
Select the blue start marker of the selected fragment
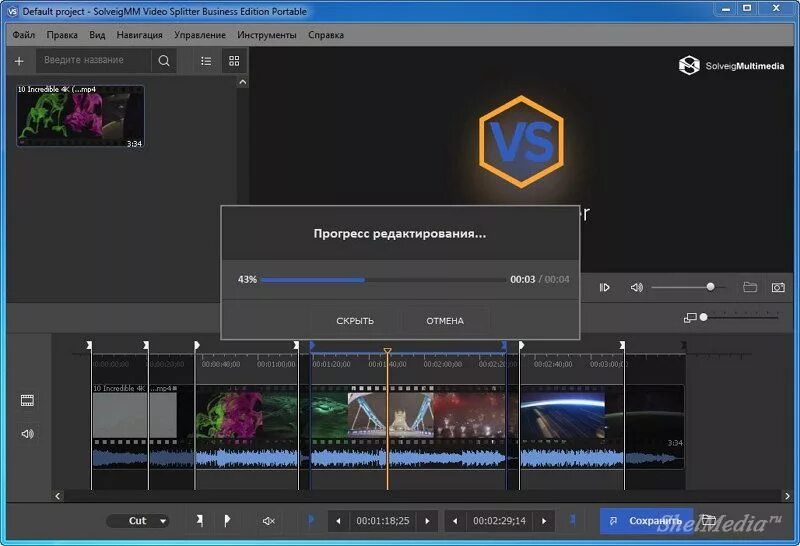[312, 345]
